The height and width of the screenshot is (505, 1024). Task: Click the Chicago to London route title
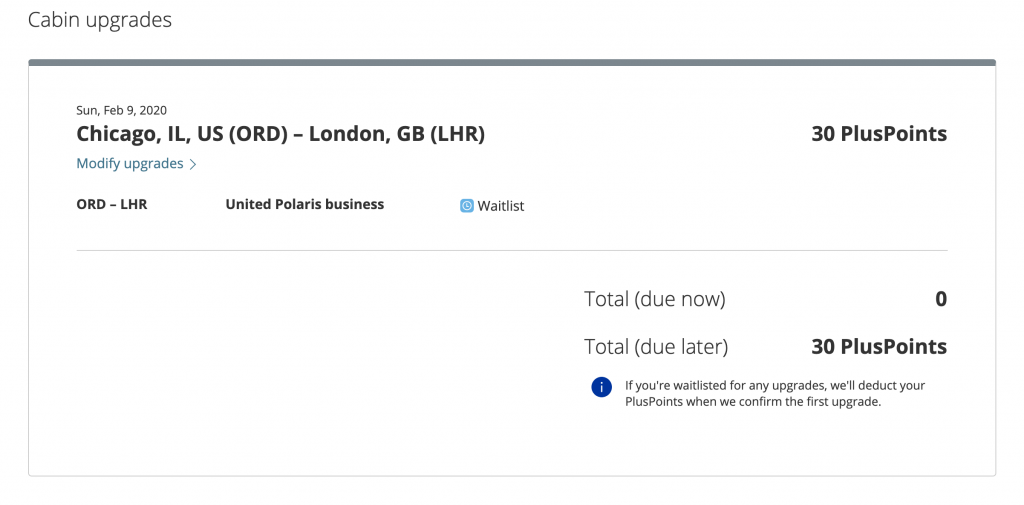[x=281, y=134]
